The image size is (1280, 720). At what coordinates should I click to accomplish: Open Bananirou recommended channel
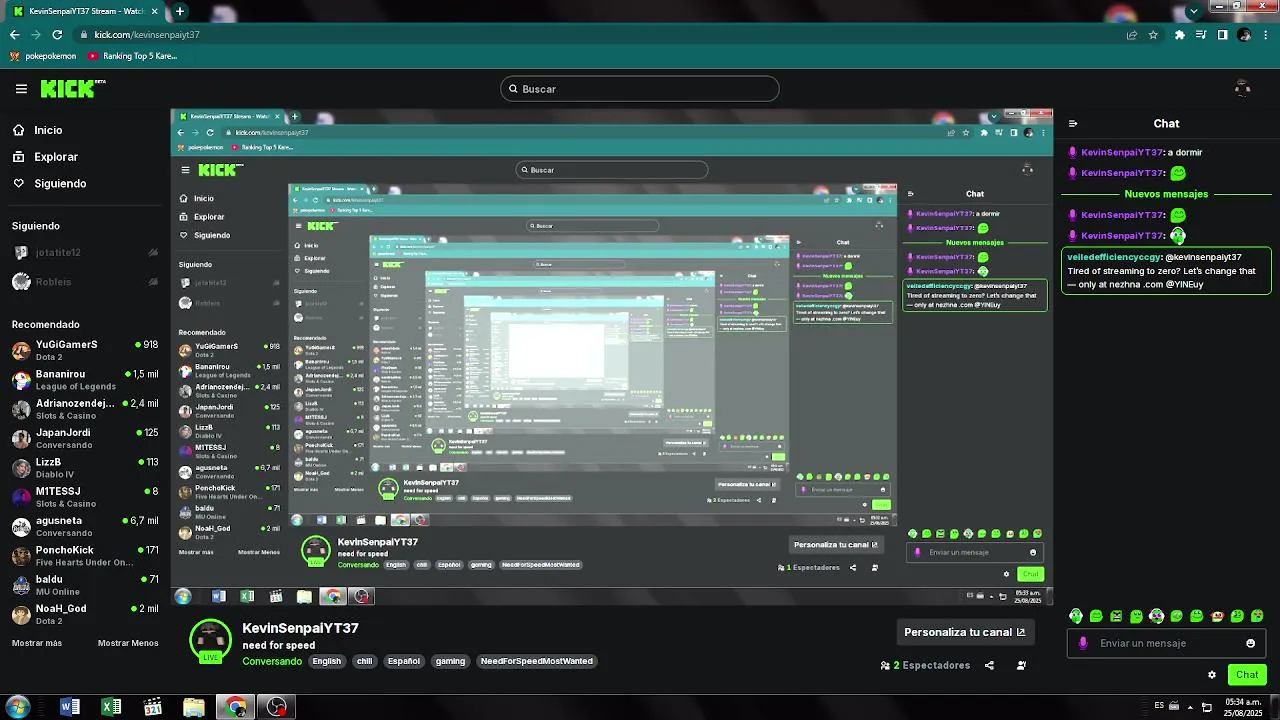[x=85, y=380]
